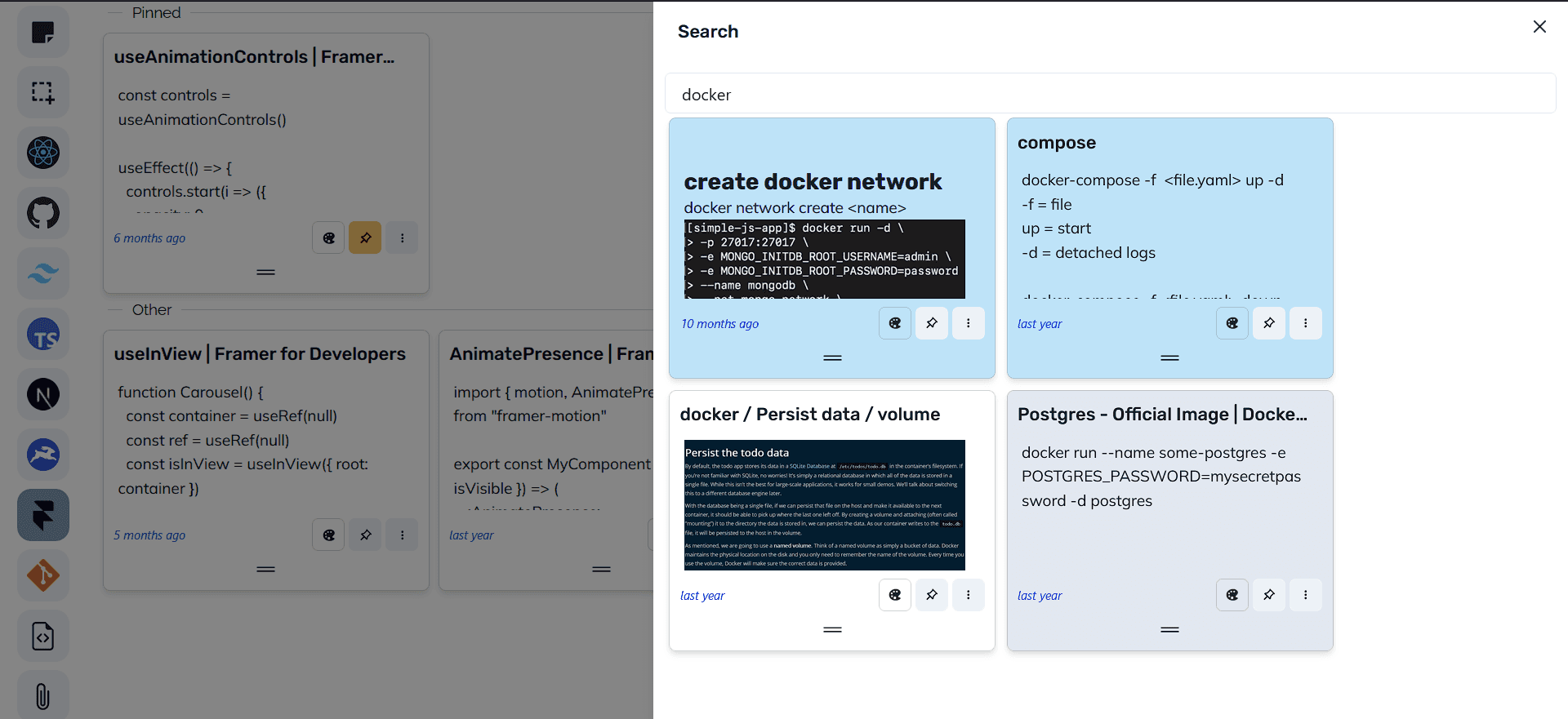Open the Postgres - Official Image title

click(1162, 415)
